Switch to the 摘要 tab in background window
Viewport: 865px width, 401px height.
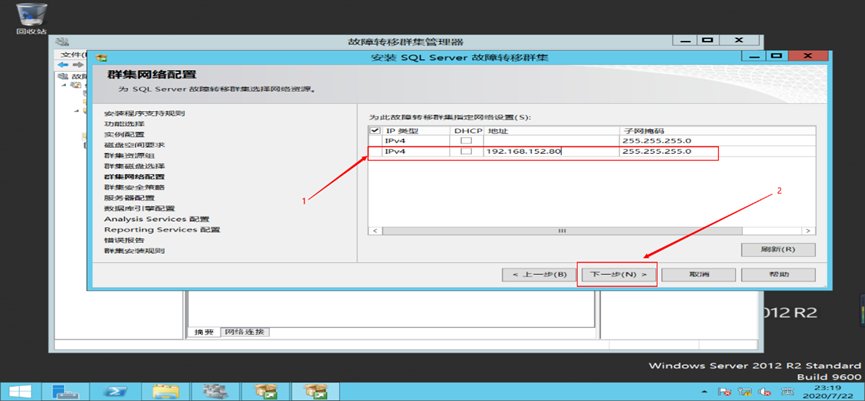[204, 332]
